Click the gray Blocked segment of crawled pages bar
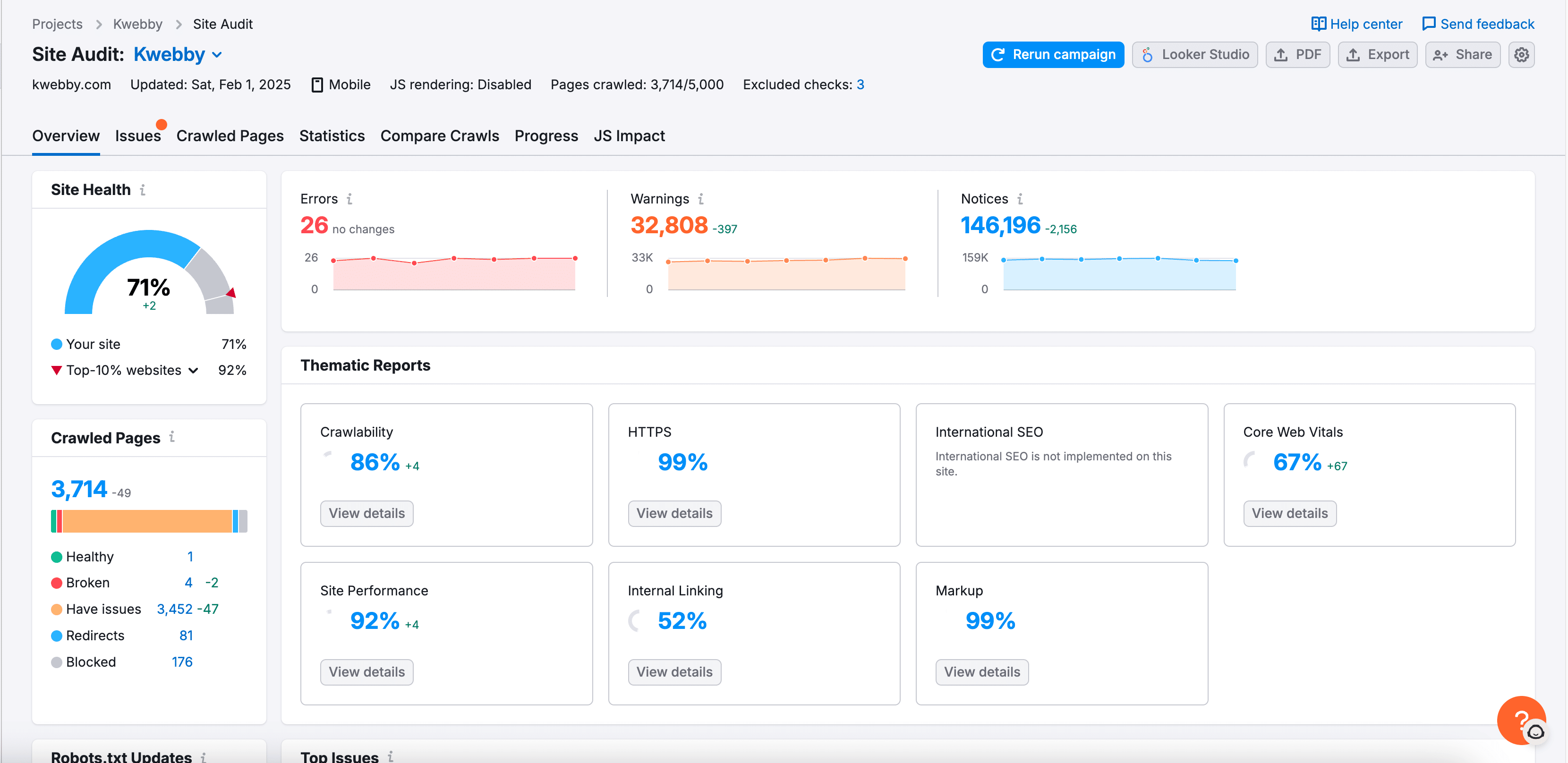The height and width of the screenshot is (763, 1568). [243, 521]
